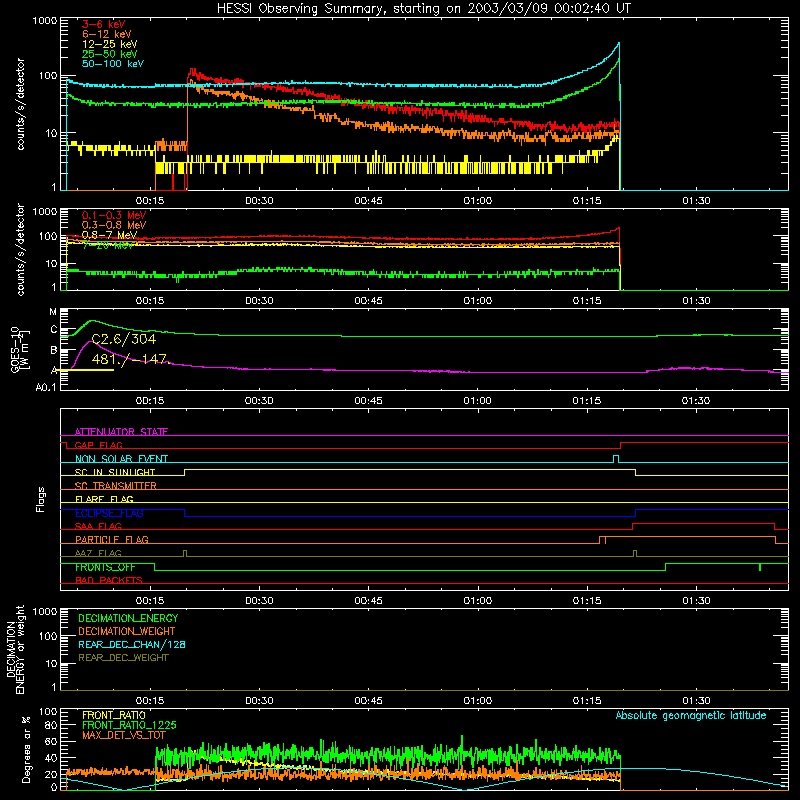This screenshot has height=800, width=800.
Task: Select the orange 6-12 keV legend label
Action: coord(107,34)
